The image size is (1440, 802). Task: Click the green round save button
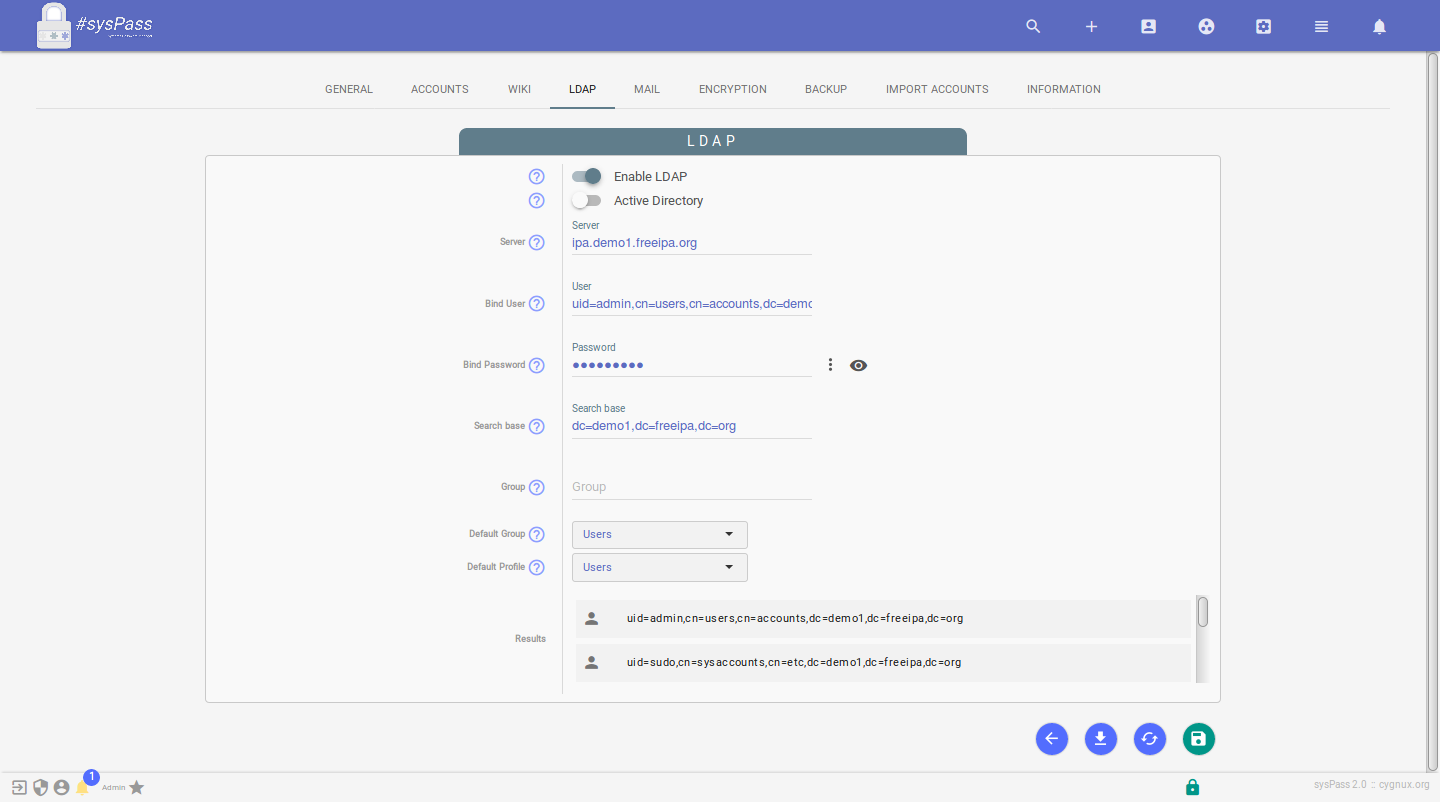click(x=1198, y=739)
